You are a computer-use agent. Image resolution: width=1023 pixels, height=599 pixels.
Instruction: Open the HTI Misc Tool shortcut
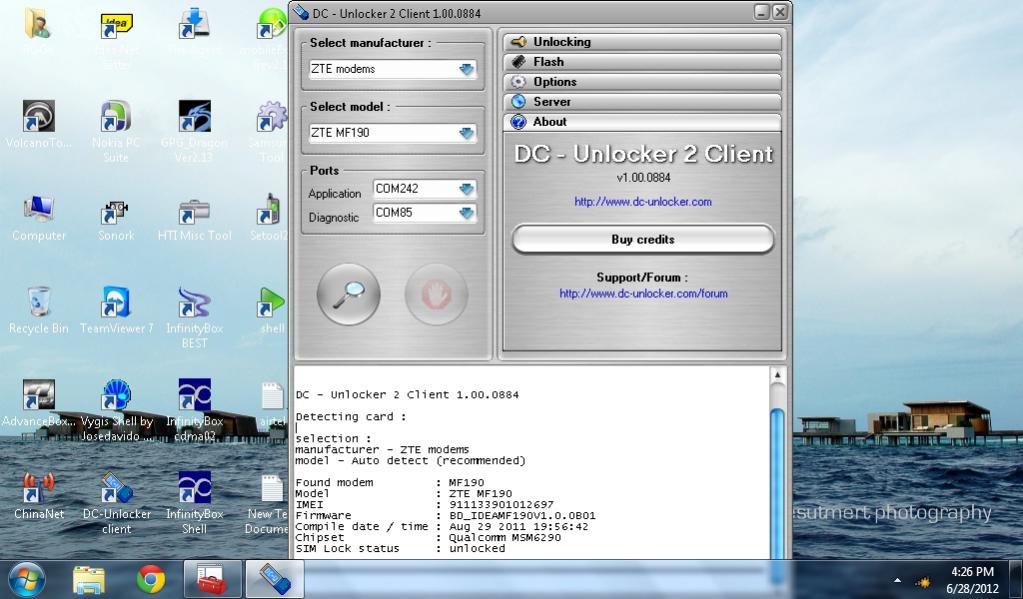click(194, 212)
